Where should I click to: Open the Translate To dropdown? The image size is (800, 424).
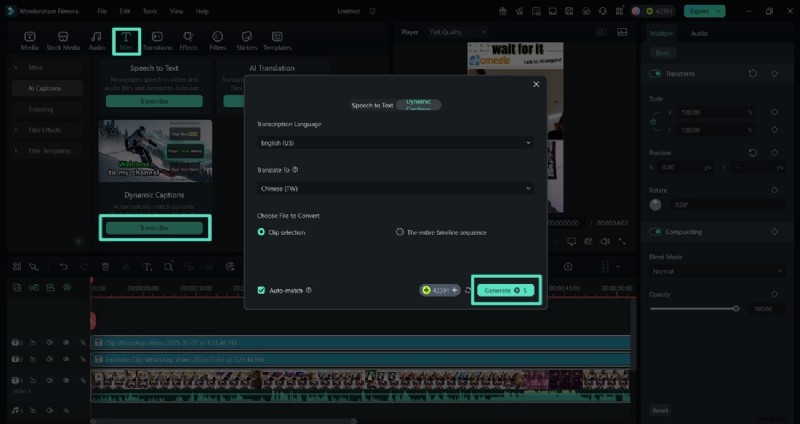pyautogui.click(x=394, y=188)
